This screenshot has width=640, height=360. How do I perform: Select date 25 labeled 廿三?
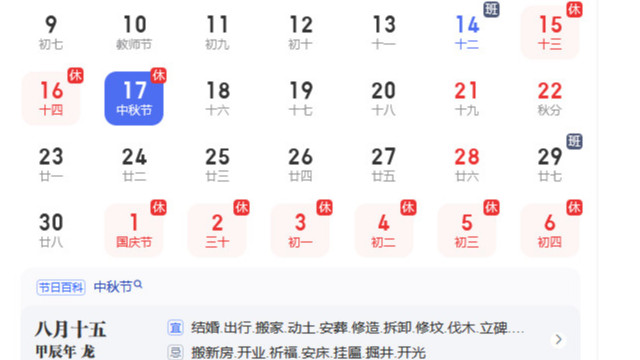[x=217, y=164]
